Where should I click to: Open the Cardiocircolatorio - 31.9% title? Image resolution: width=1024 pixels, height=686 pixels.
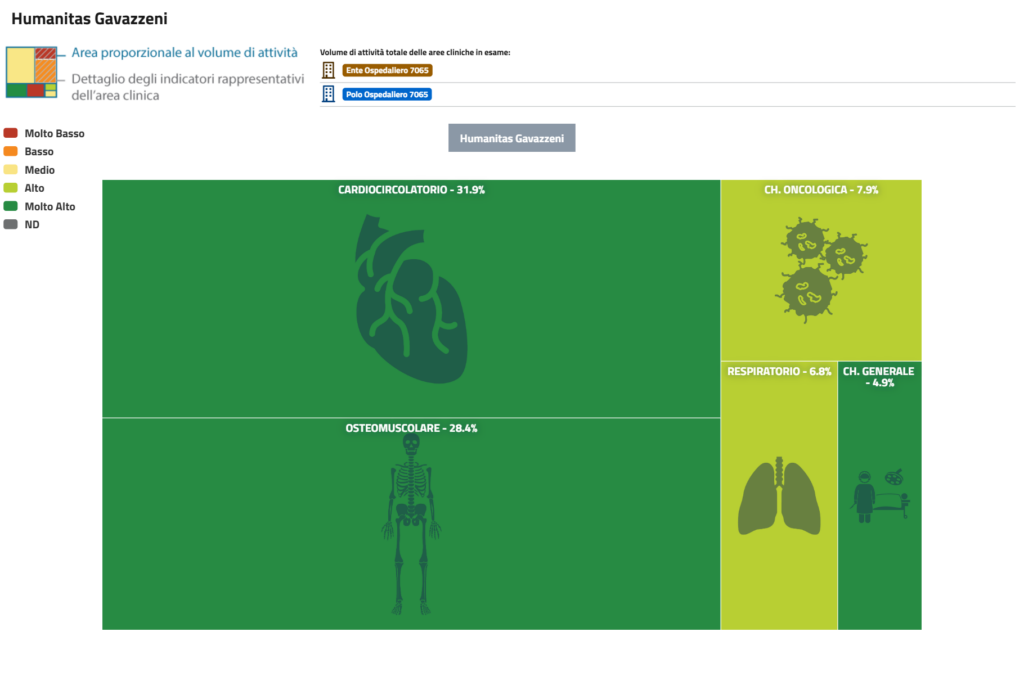tap(411, 189)
